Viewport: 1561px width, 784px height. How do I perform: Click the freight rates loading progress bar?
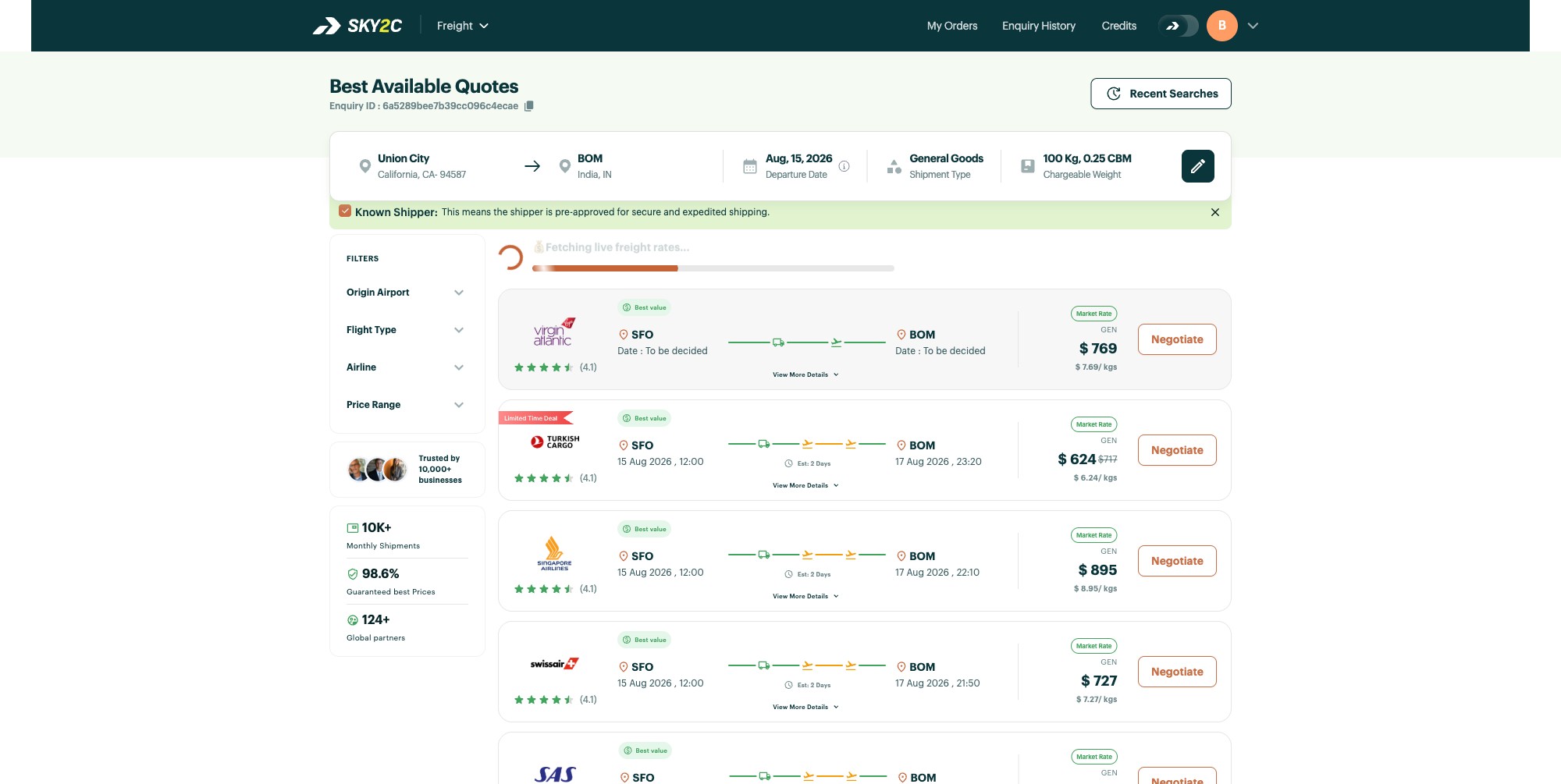[713, 268]
